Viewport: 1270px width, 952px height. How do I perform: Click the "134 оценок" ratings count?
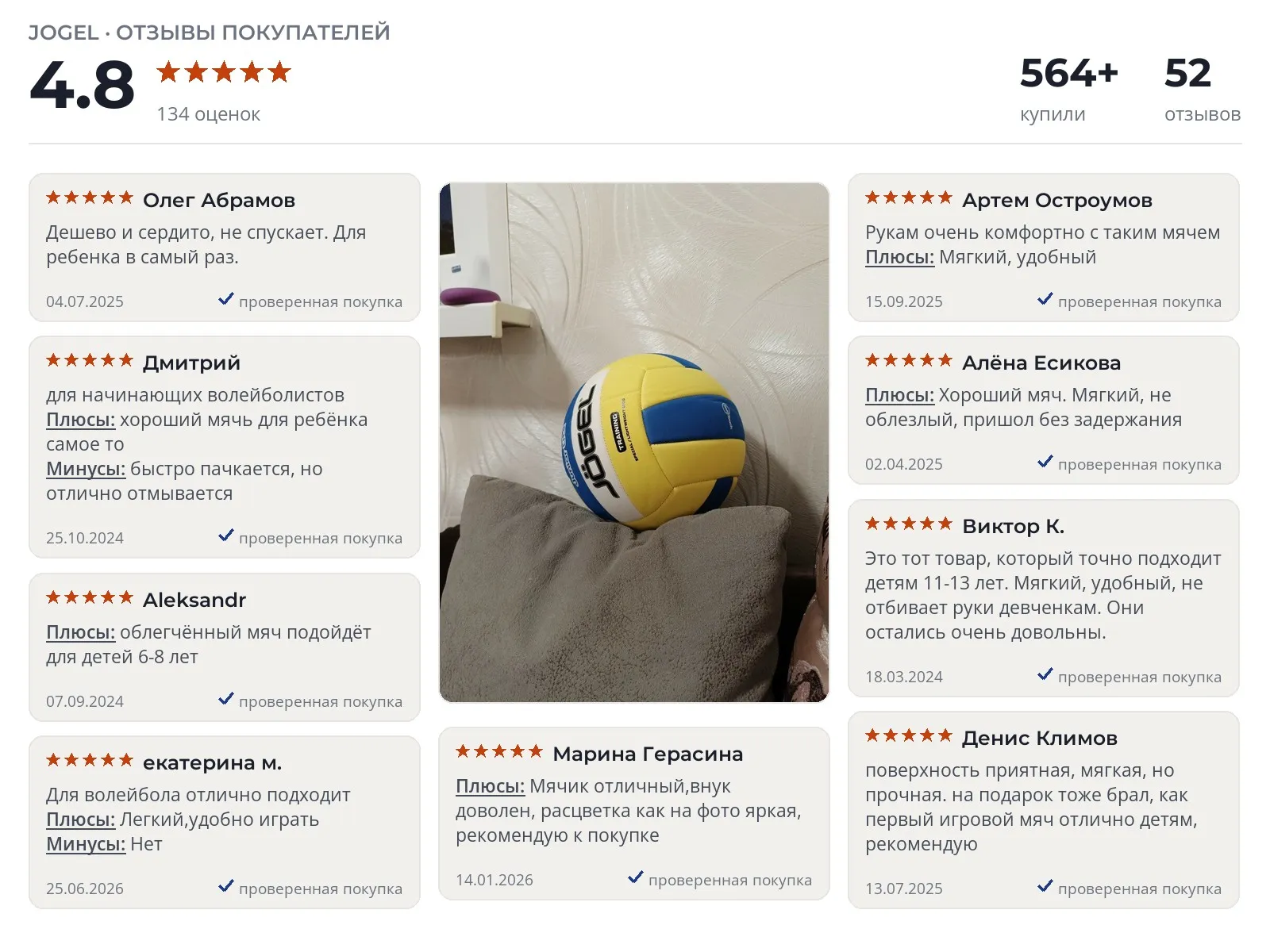point(208,114)
